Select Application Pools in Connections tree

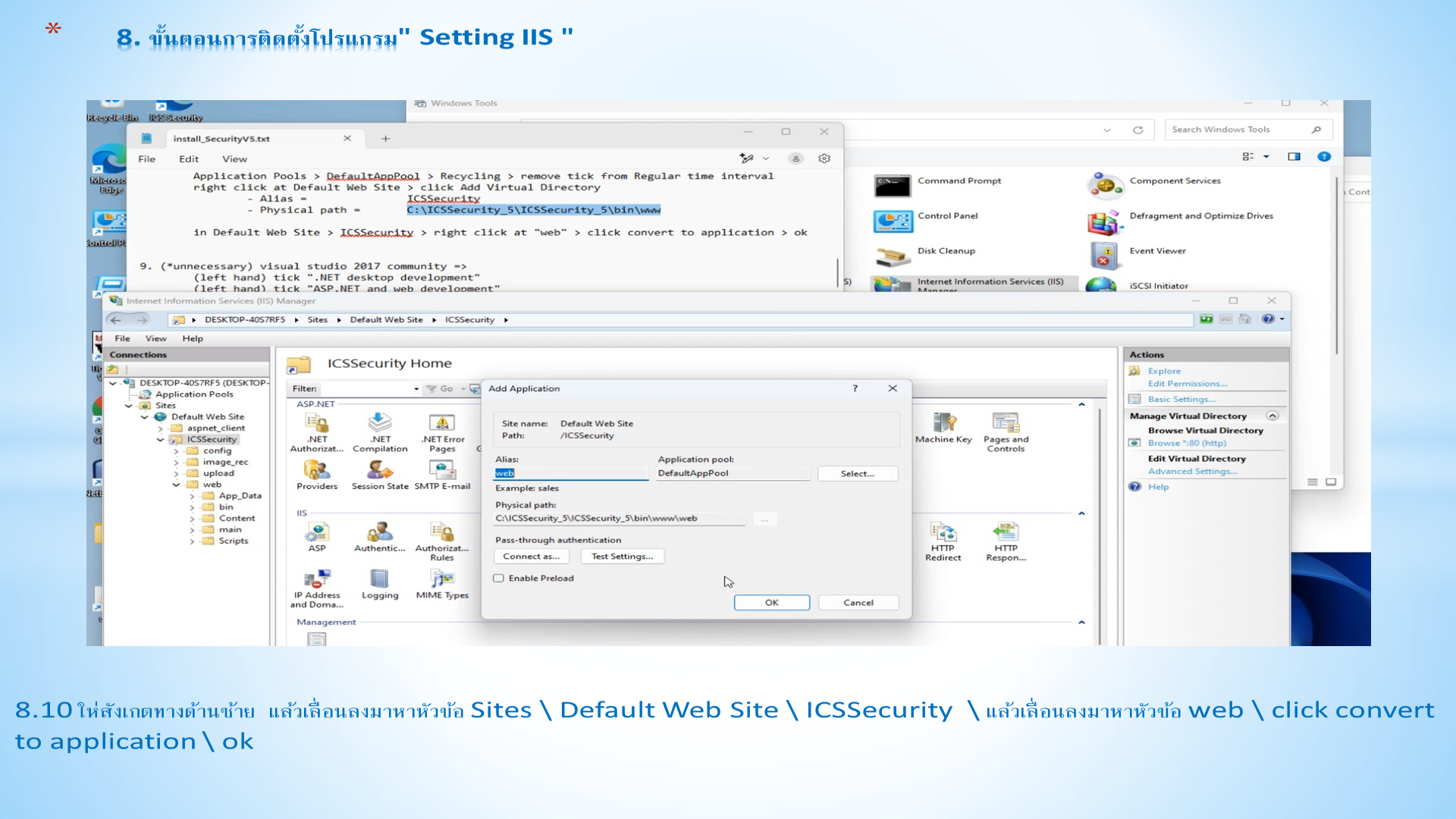(194, 394)
